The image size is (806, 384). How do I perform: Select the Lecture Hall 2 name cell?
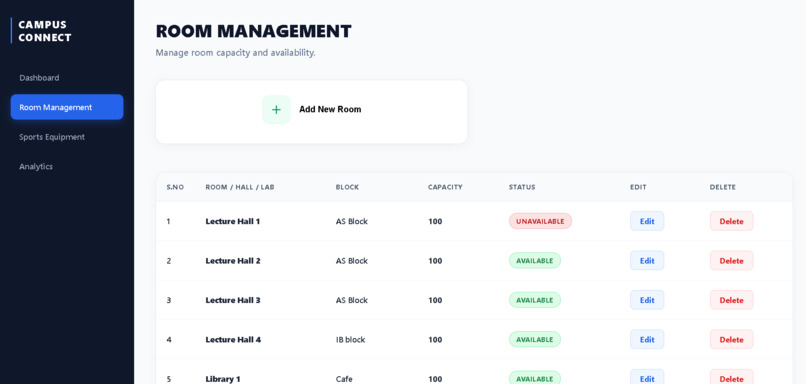click(x=233, y=261)
